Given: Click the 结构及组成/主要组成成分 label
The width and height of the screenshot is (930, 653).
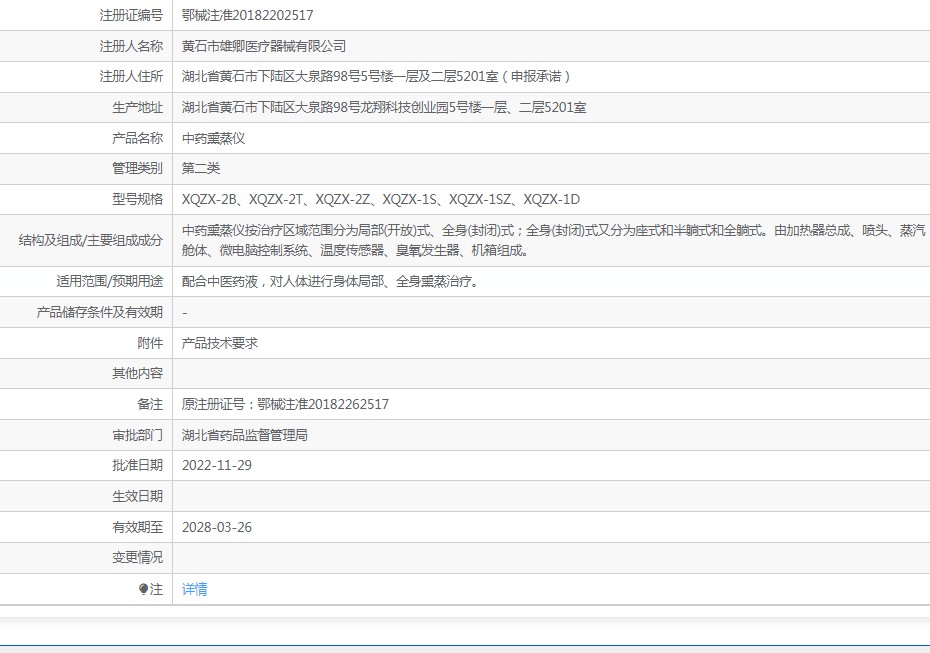Looking at the screenshot, I should coord(91,240).
